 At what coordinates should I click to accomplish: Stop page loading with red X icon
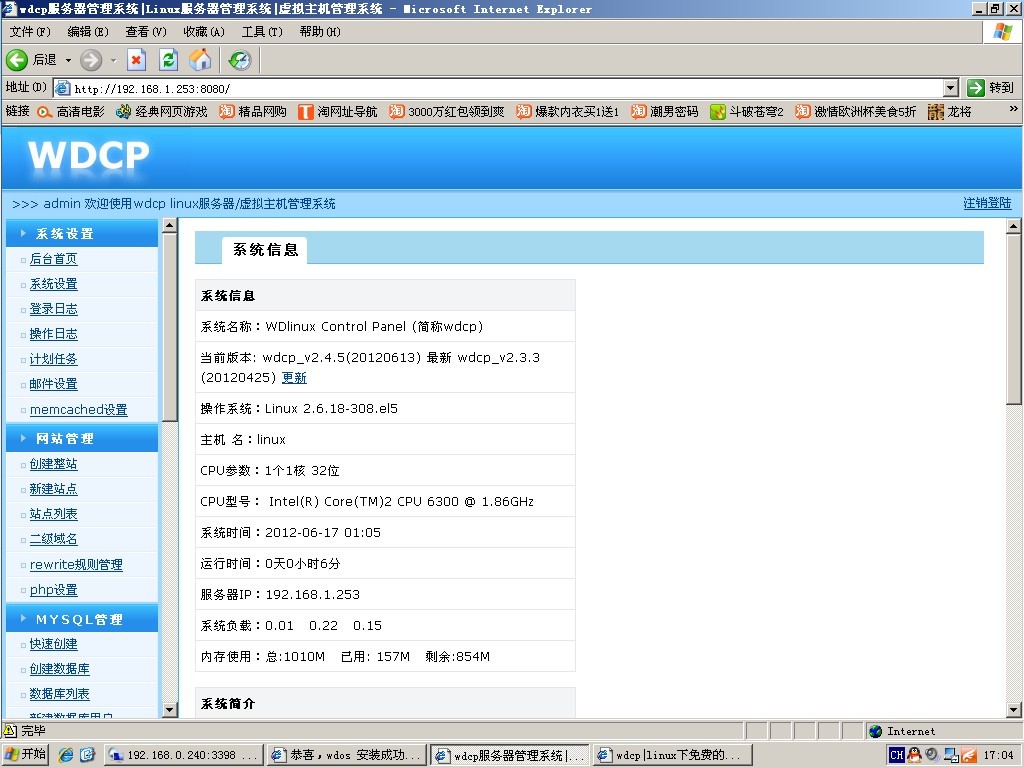(x=136, y=60)
